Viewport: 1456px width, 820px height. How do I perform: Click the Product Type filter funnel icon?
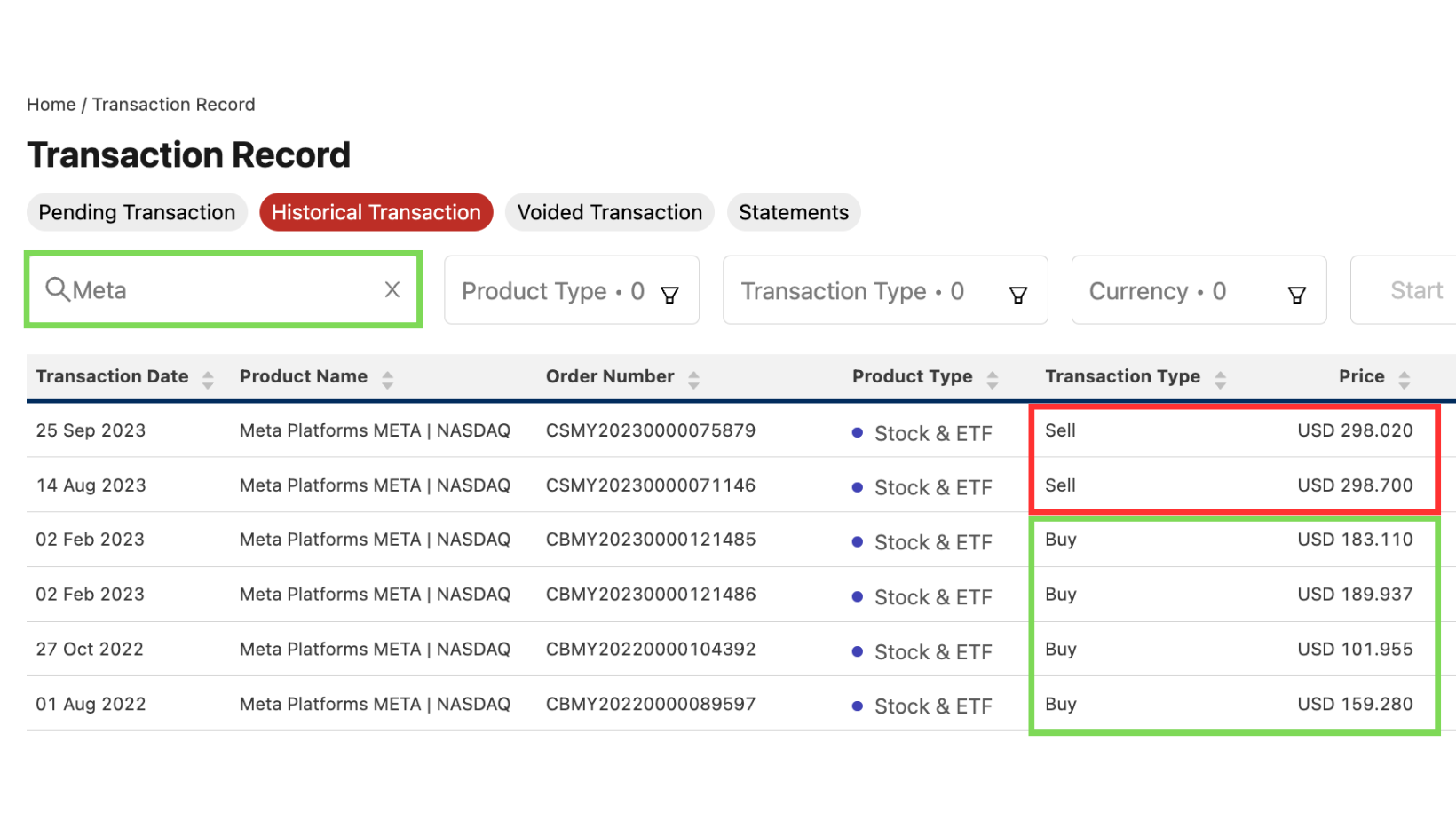[670, 294]
